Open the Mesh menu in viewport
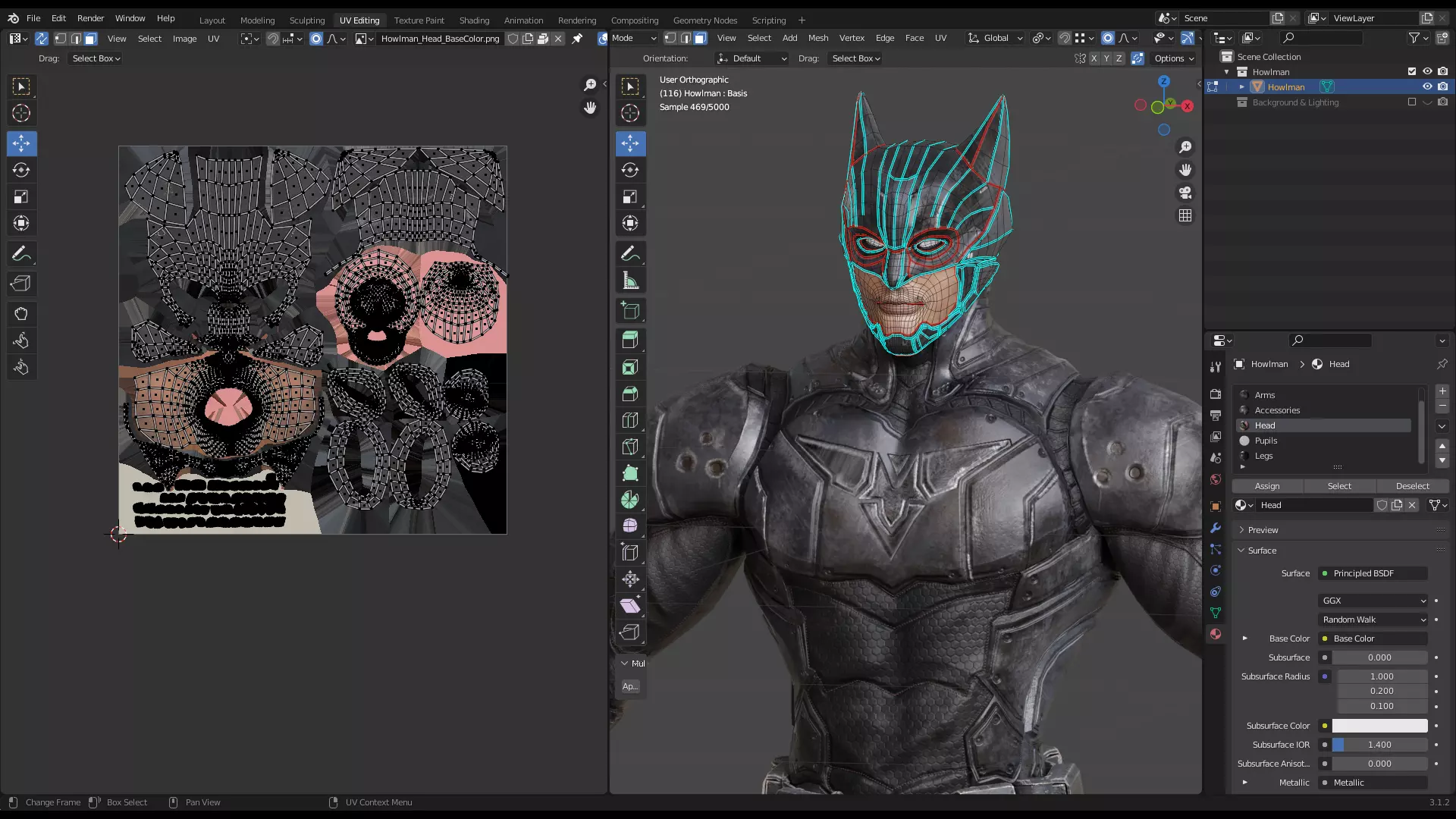1456x819 pixels. 818,38
